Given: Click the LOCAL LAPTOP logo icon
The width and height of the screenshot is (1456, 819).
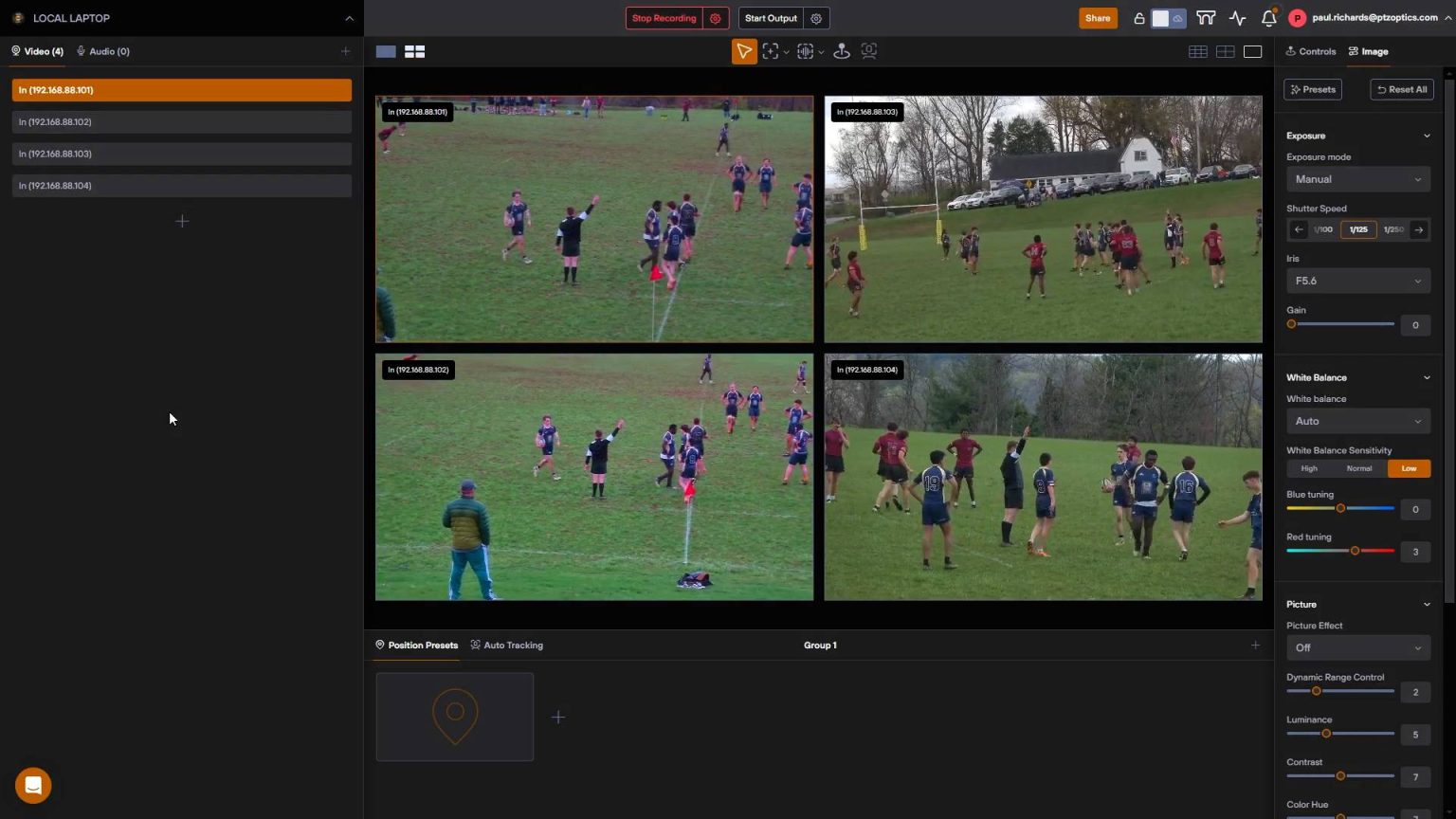Looking at the screenshot, I should [18, 18].
